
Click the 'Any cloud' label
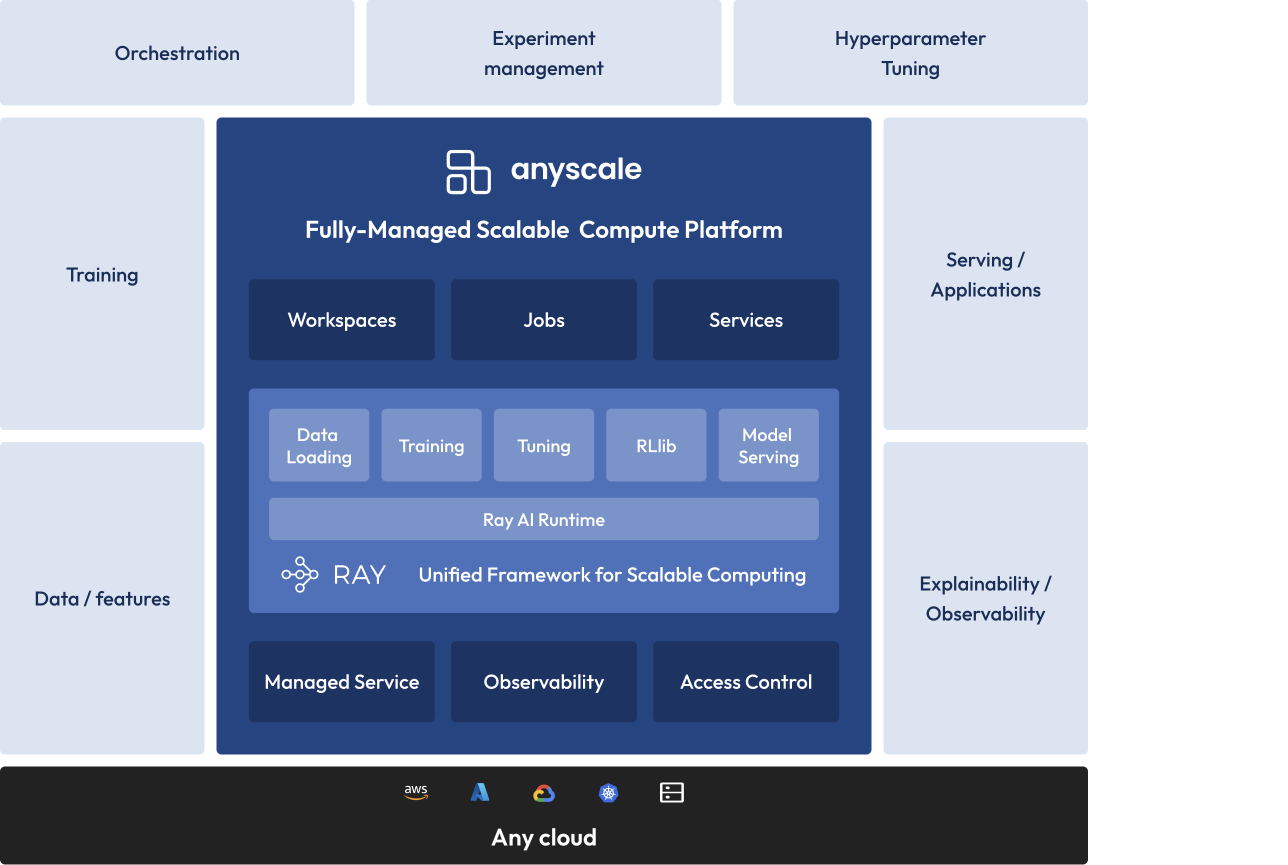click(x=544, y=837)
